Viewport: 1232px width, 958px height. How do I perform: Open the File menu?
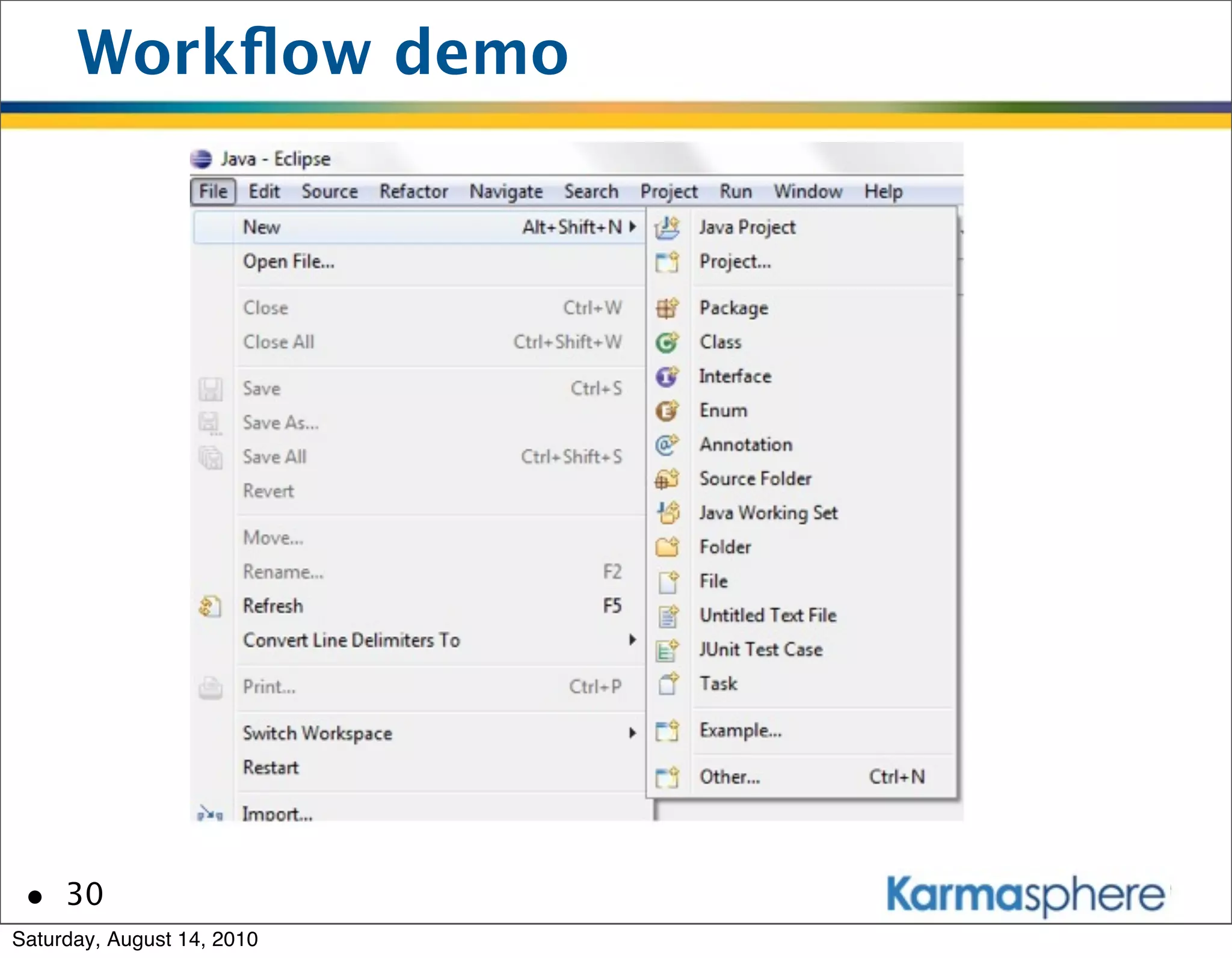pyautogui.click(x=214, y=191)
